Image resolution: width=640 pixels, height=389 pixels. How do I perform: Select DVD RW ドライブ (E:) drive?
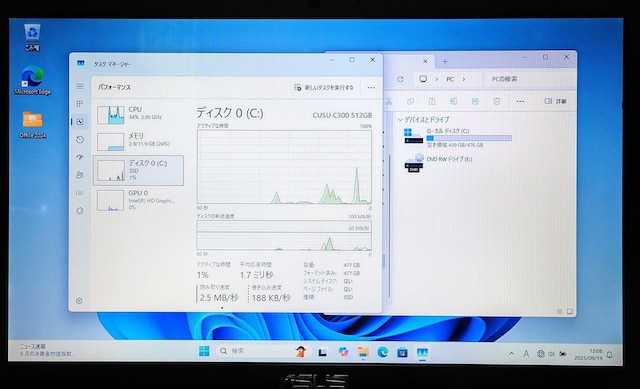(x=438, y=163)
